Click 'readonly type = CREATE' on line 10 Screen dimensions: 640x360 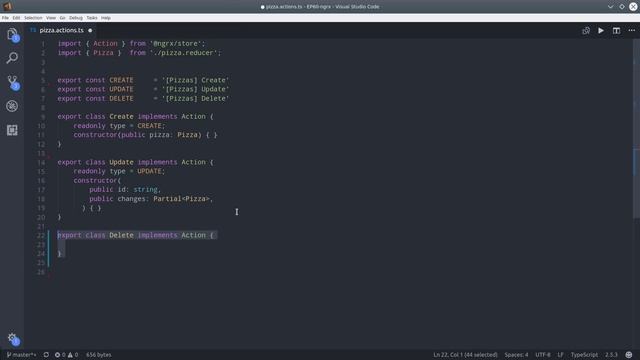(118, 126)
